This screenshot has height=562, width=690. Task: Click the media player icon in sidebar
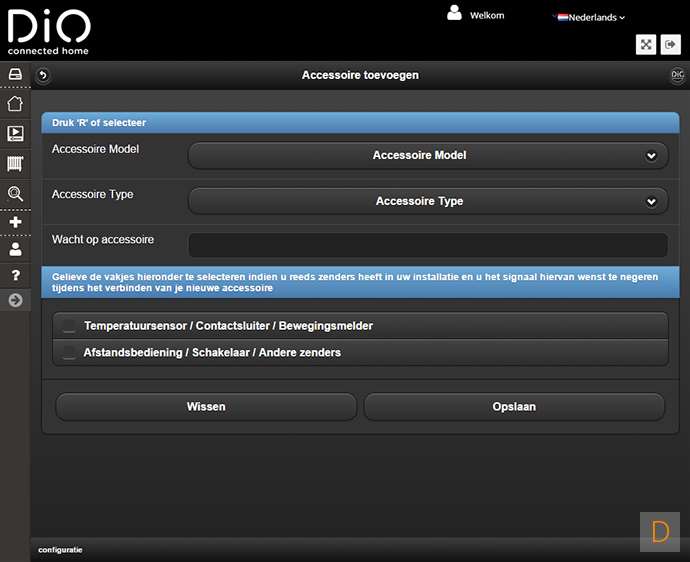(x=15, y=134)
